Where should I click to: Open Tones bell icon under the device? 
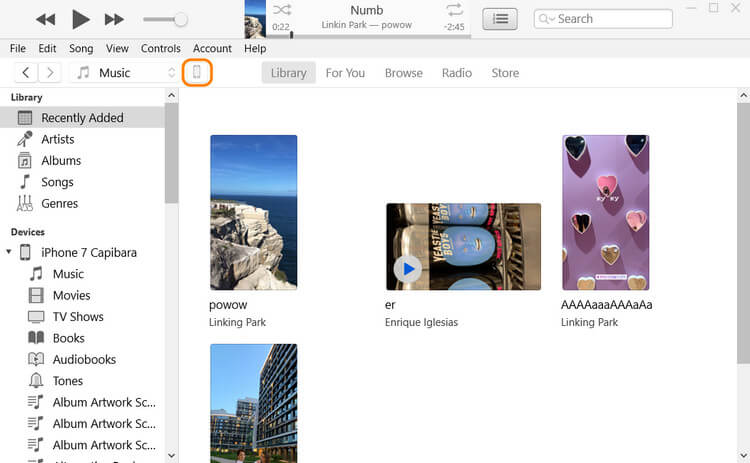[x=36, y=381]
